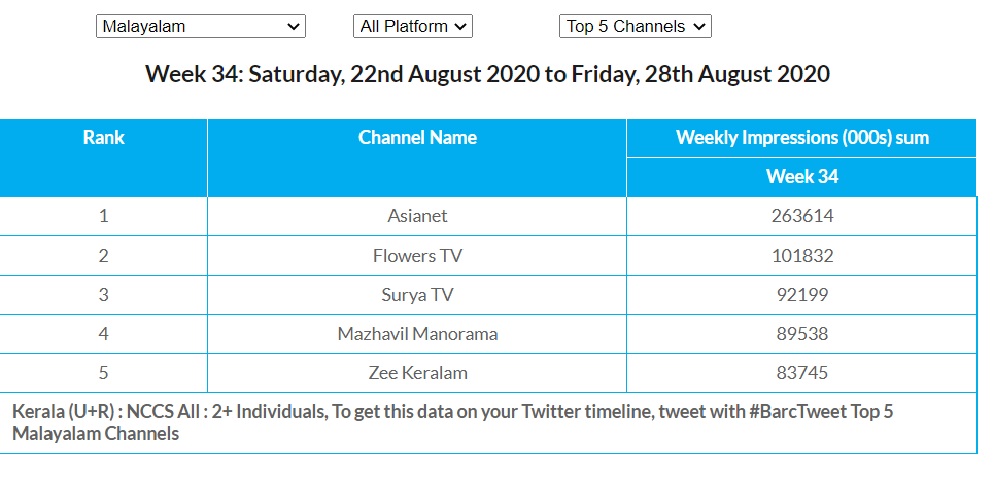The image size is (994, 484).
Task: Select the impressions value 83745
Action: click(x=802, y=373)
